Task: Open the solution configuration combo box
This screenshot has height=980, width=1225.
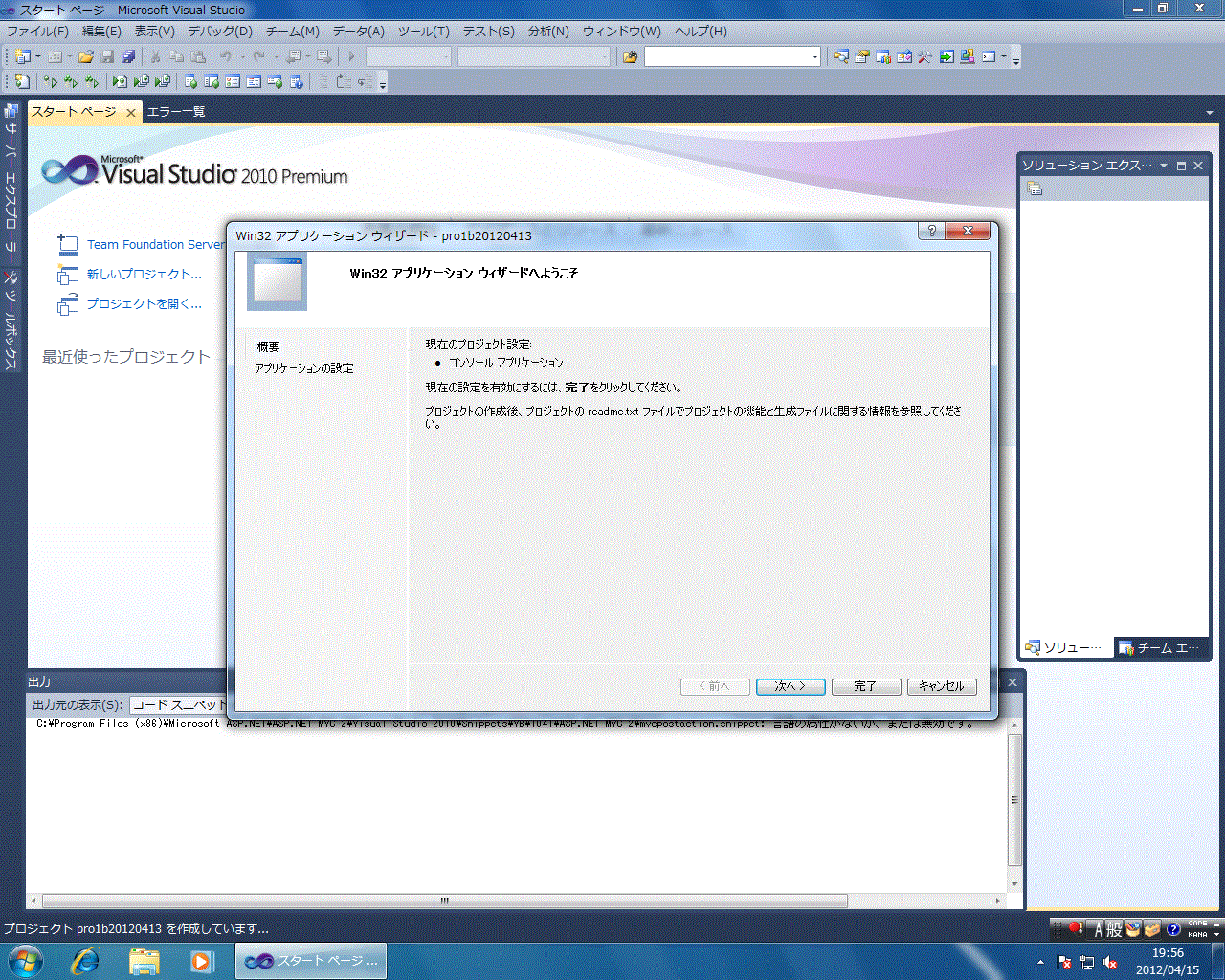Action: click(x=409, y=56)
